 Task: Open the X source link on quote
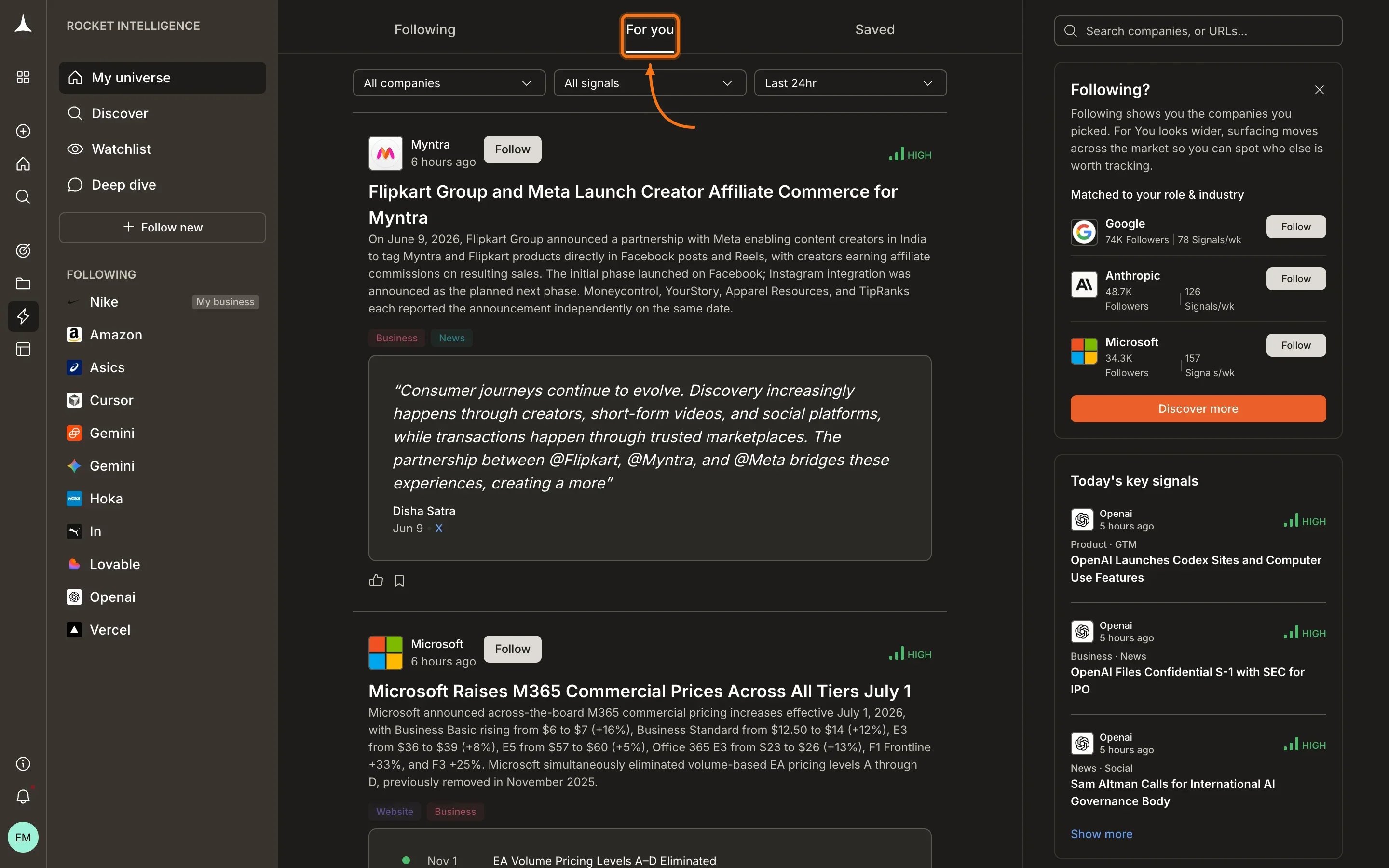pyautogui.click(x=438, y=528)
